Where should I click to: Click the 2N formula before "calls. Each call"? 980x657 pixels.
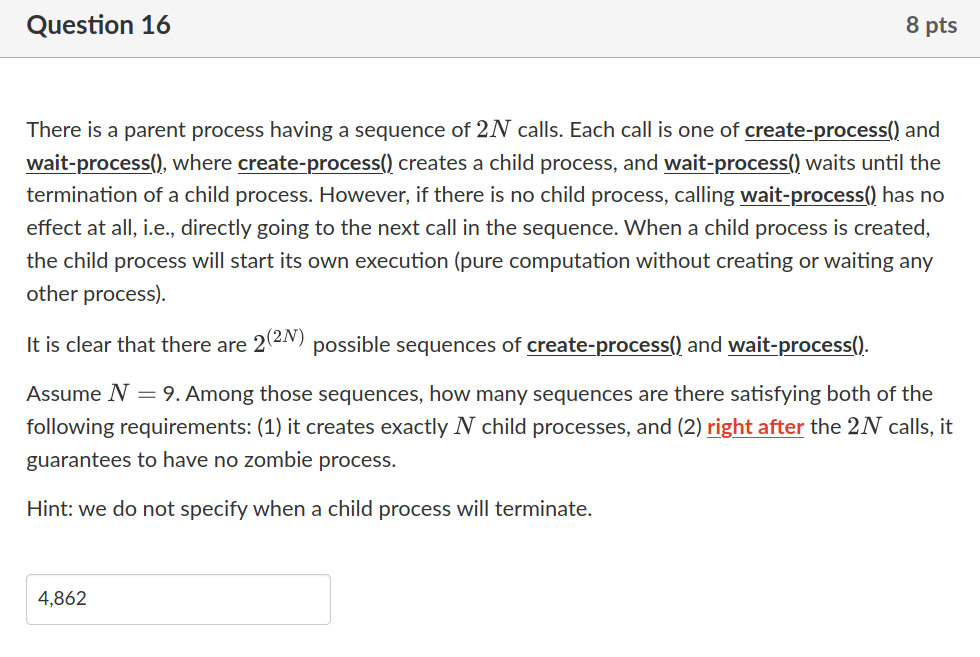point(494,129)
